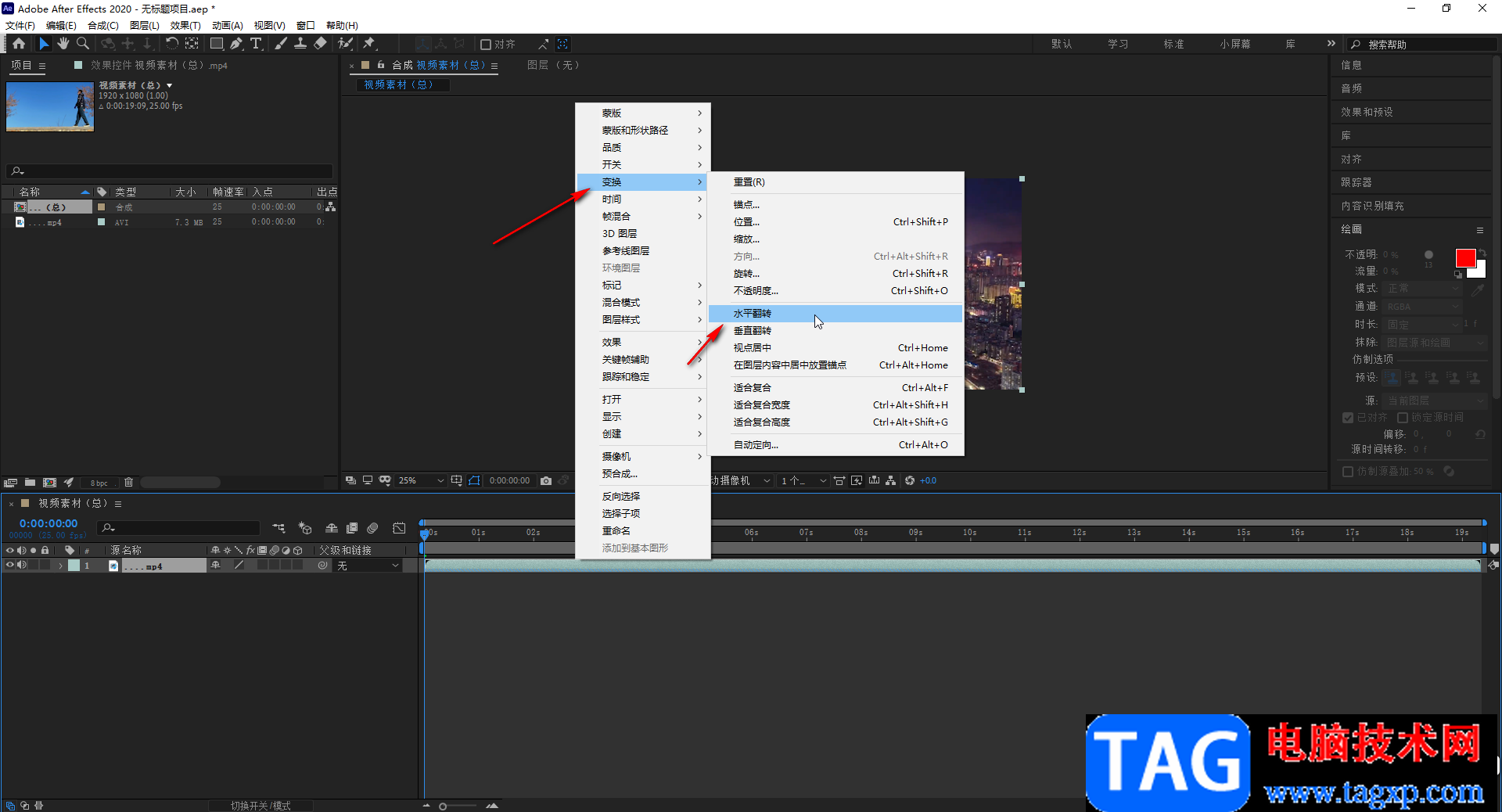
Task: Switch to 小屏幕 workspace
Action: point(1234,45)
